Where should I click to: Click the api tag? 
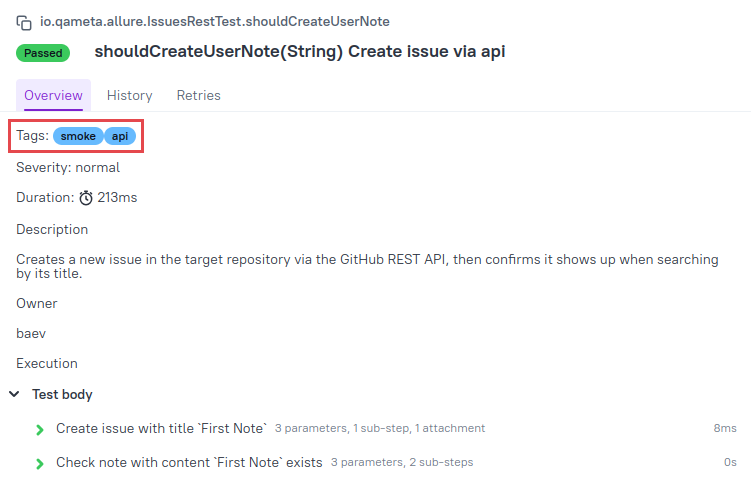120,137
